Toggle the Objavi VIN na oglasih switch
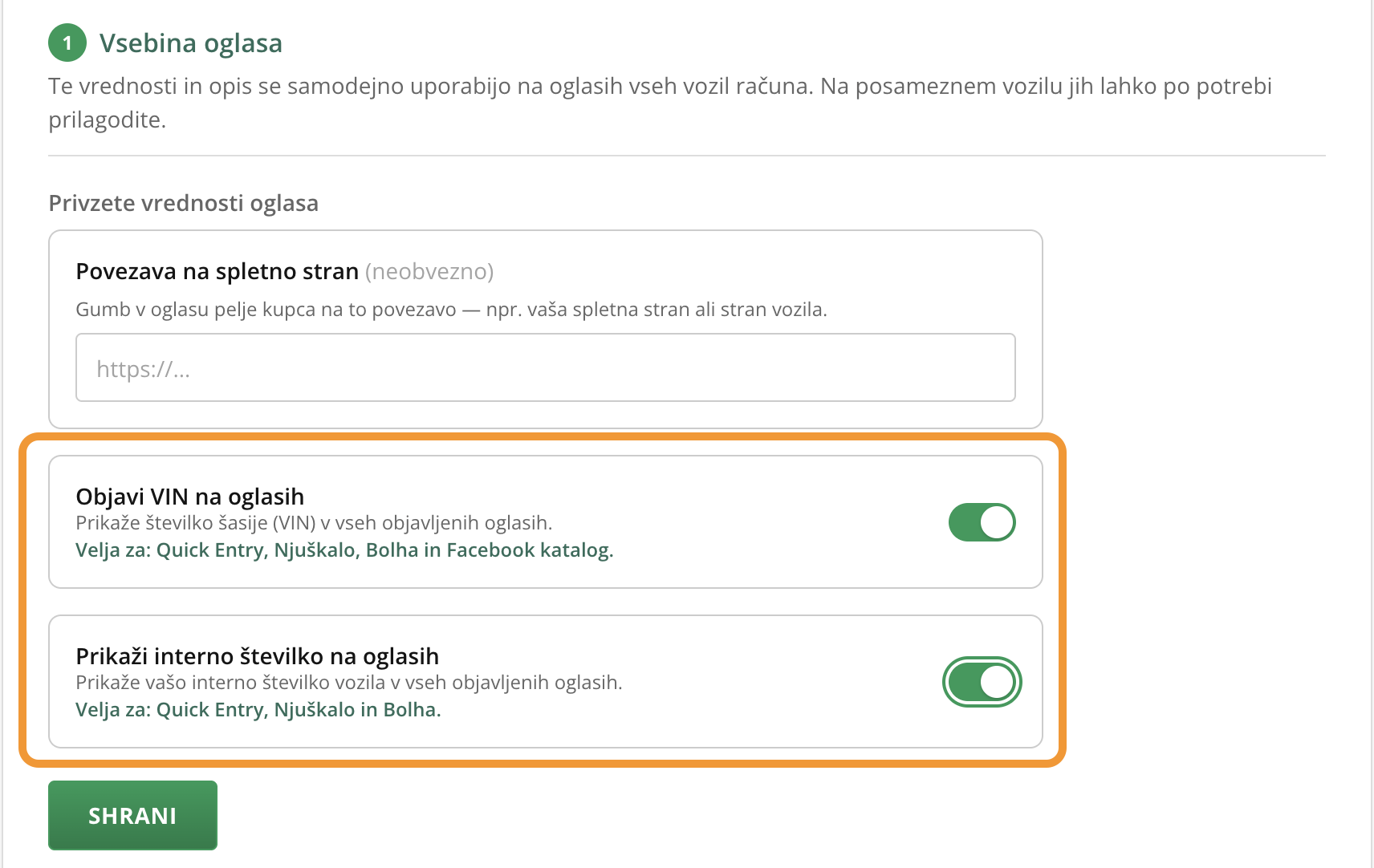This screenshot has width=1374, height=868. (x=982, y=522)
